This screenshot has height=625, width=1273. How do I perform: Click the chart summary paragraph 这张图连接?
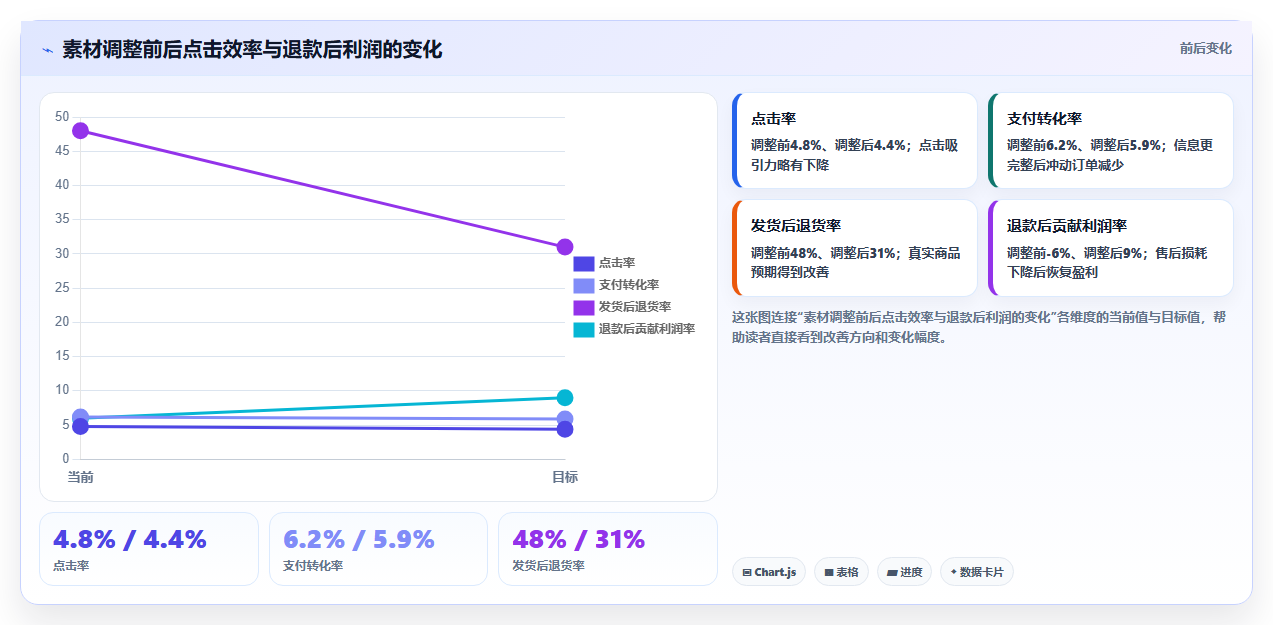(x=979, y=327)
